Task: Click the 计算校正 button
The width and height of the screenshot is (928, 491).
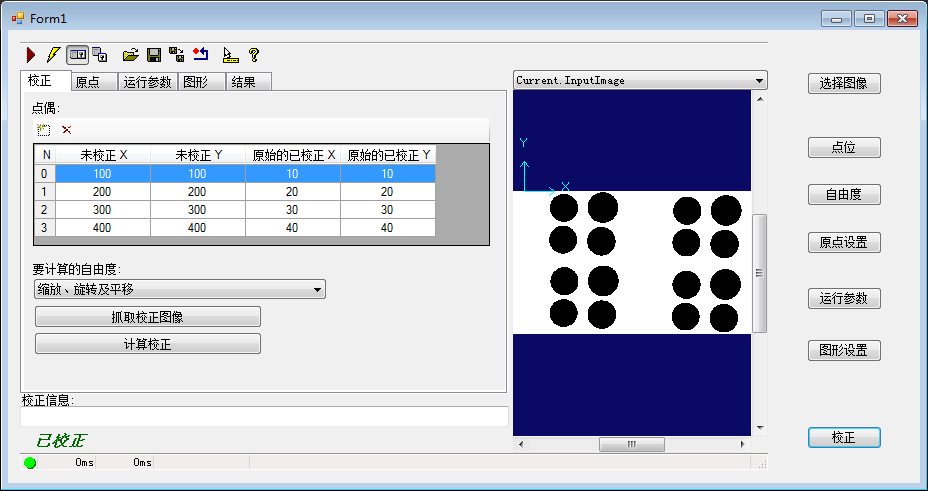Action: (x=148, y=344)
